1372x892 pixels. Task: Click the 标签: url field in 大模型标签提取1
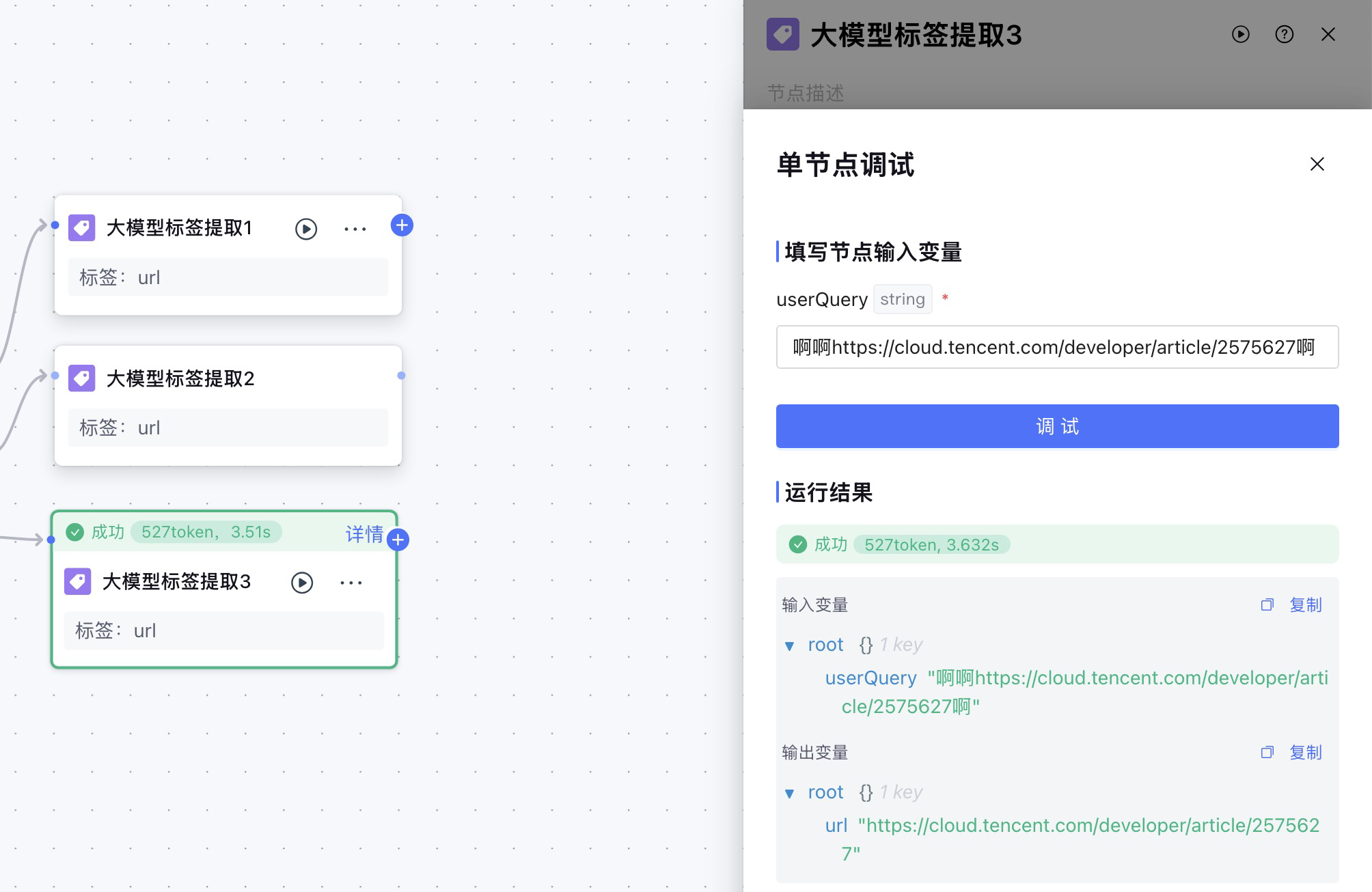coord(228,277)
